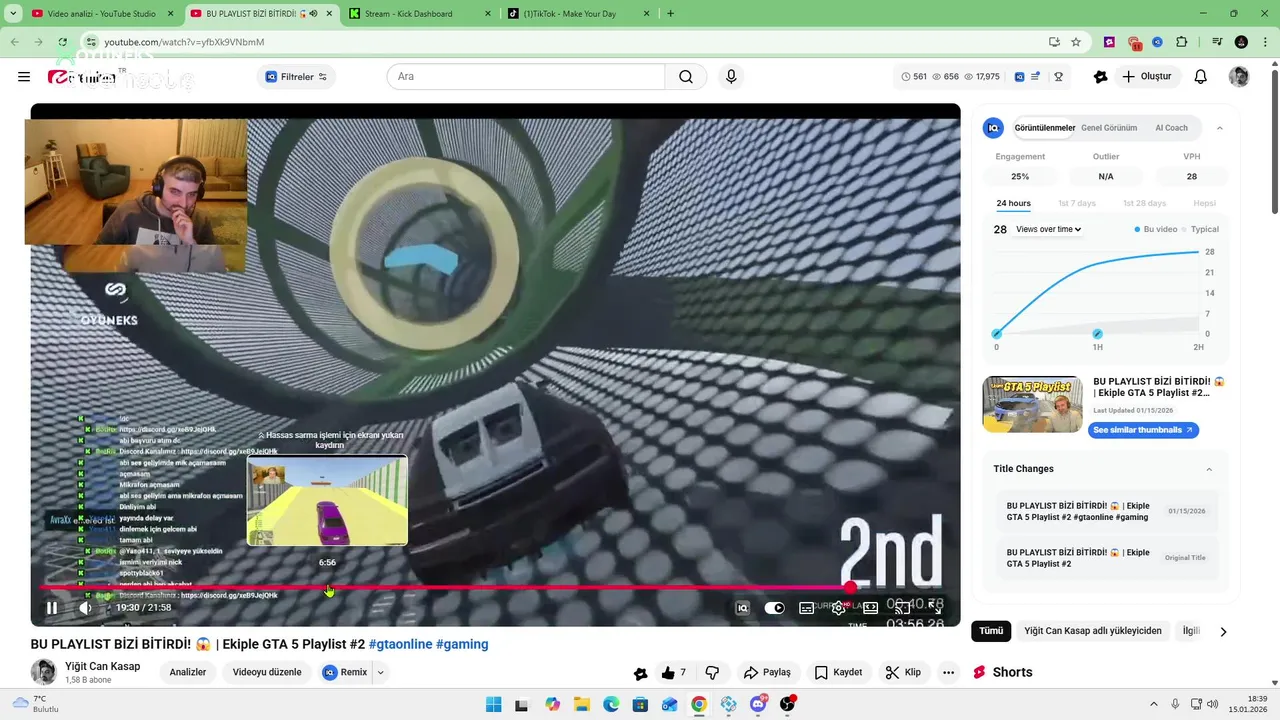
Task: Open #gaming hashtag link
Action: [462, 644]
